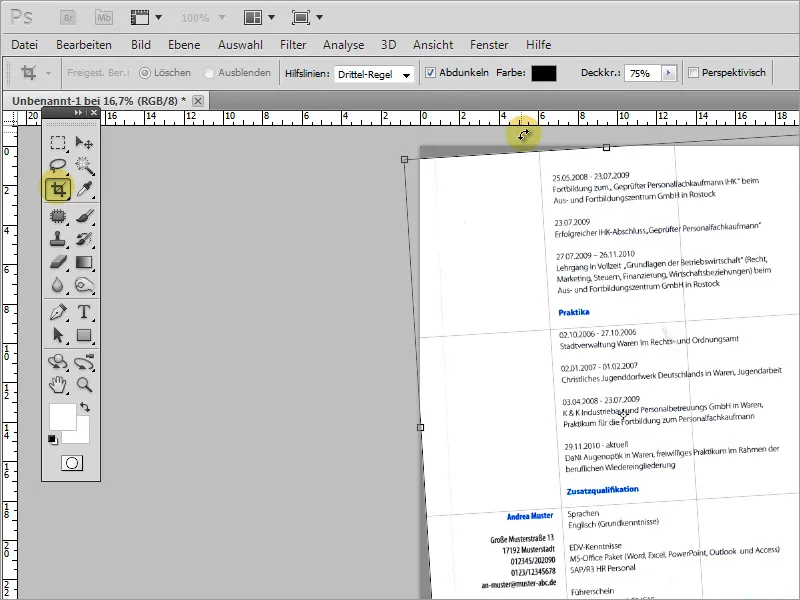Click the top-left corner crop handle
The height and width of the screenshot is (600, 800).
click(405, 160)
